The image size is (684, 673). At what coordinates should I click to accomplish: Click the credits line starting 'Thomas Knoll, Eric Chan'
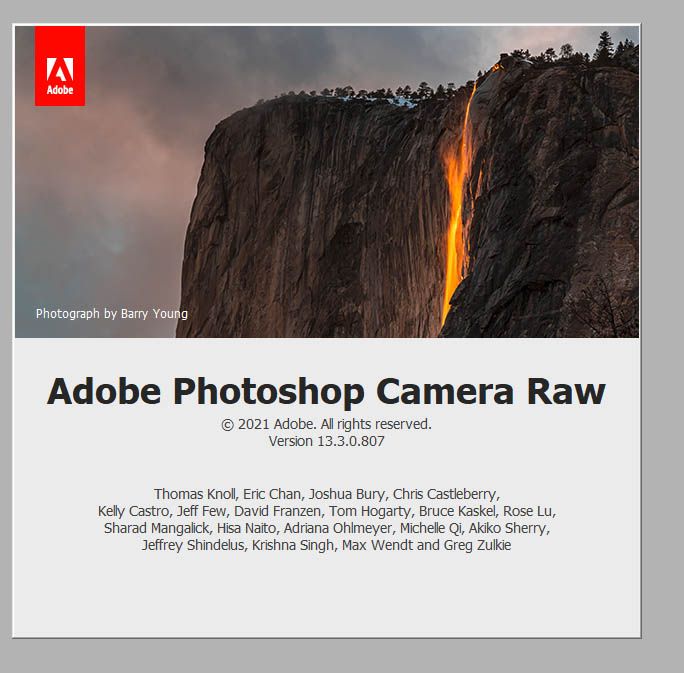[x=327, y=494]
